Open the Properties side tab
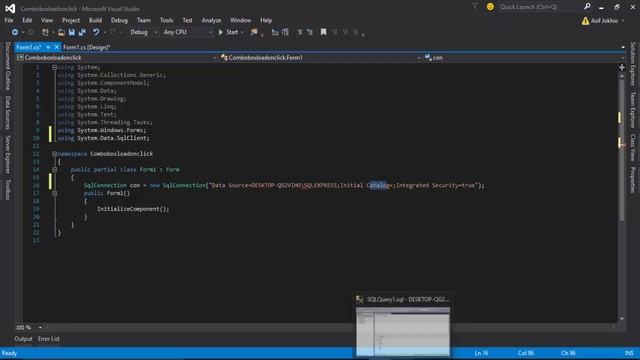 pos(633,180)
